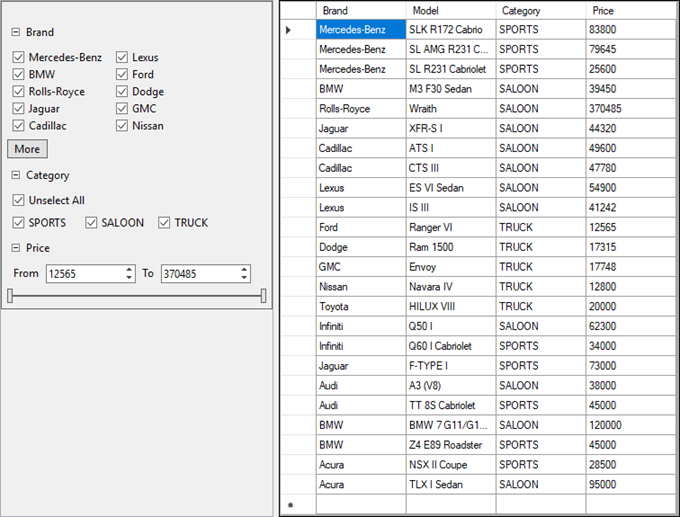Toggle the SALOON category checkbox
The width and height of the screenshot is (680, 517).
coord(91,223)
